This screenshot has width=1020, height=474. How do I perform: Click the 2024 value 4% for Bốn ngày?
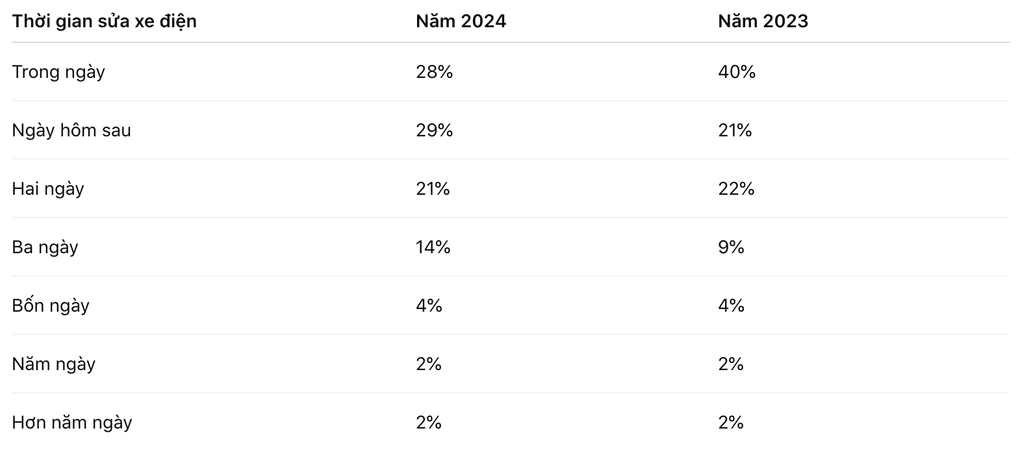pos(429,306)
